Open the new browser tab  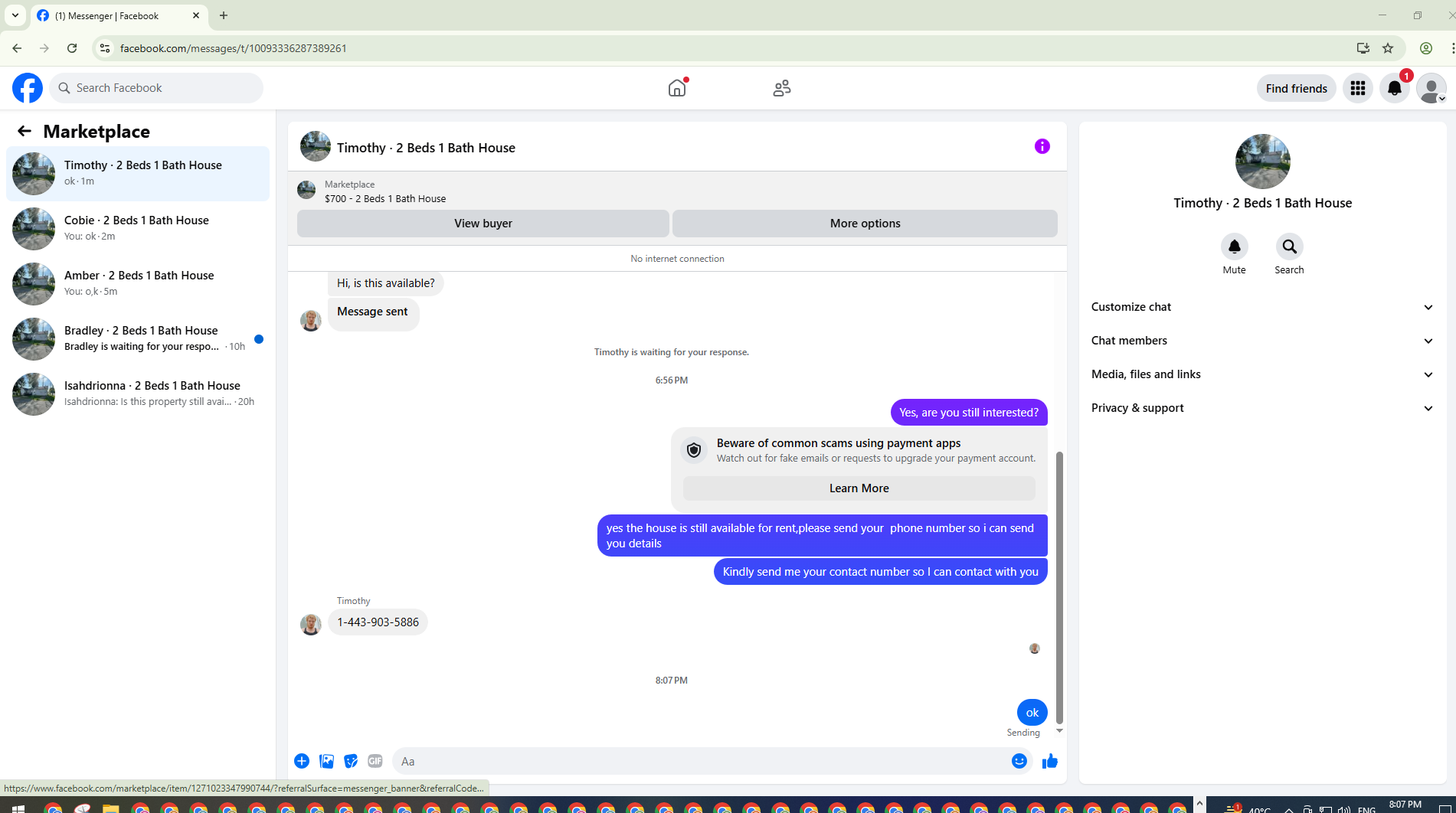224,15
